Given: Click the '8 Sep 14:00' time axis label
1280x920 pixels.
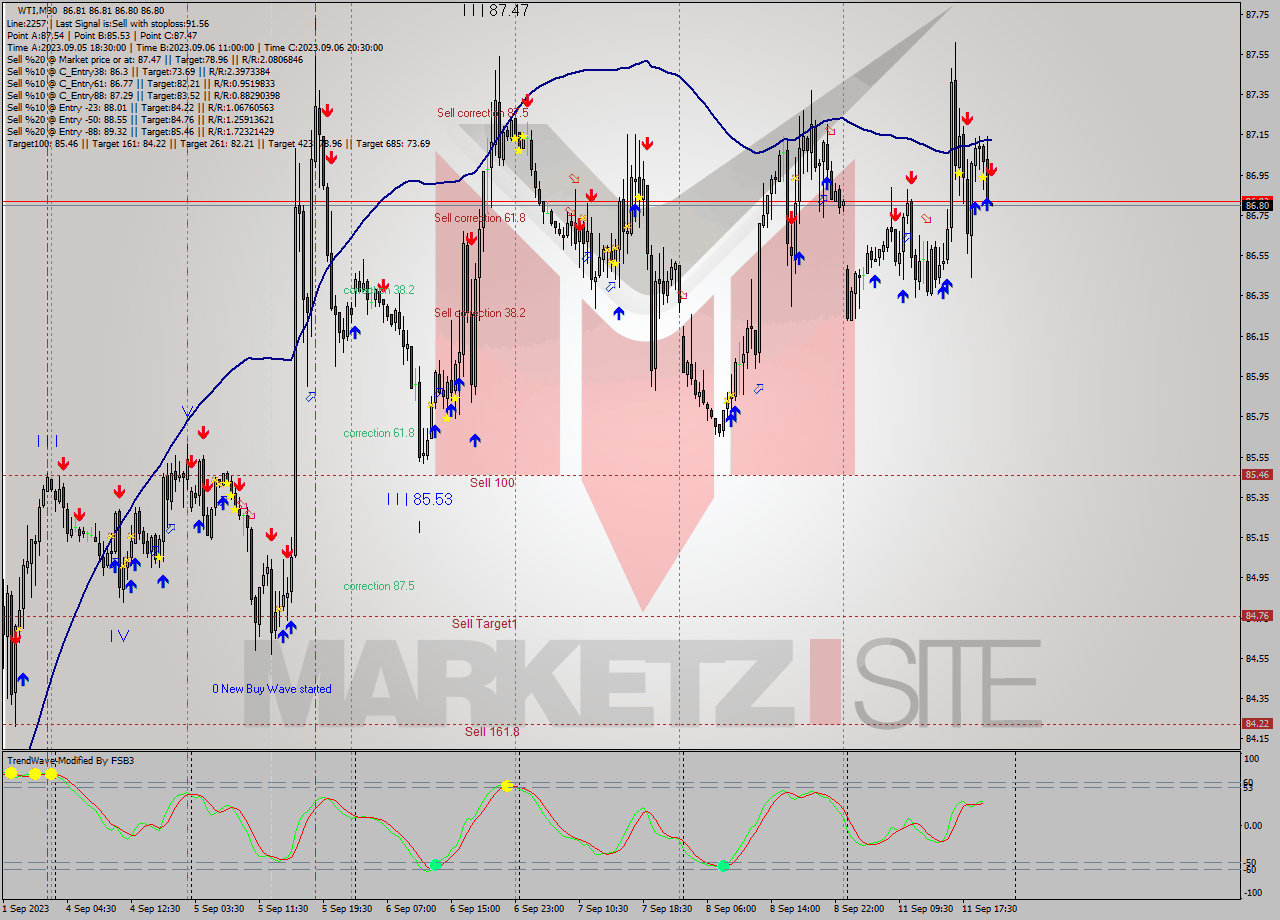Looking at the screenshot, I should (795, 909).
